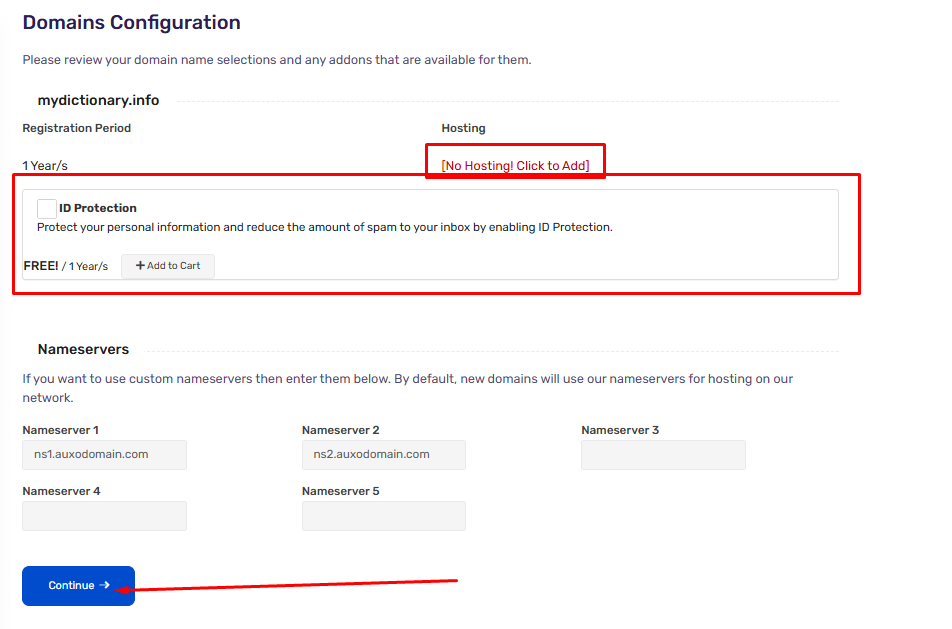Open the No Hosting Click to Add link

(515, 166)
